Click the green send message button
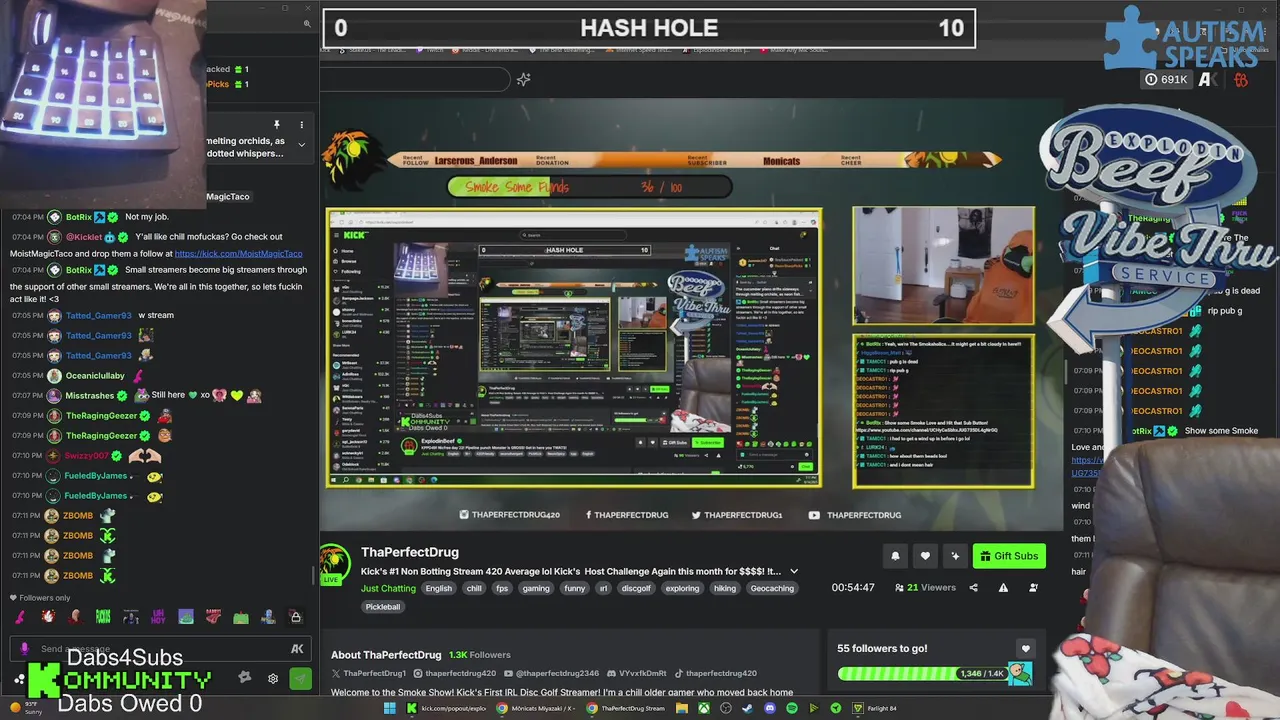 tap(300, 678)
